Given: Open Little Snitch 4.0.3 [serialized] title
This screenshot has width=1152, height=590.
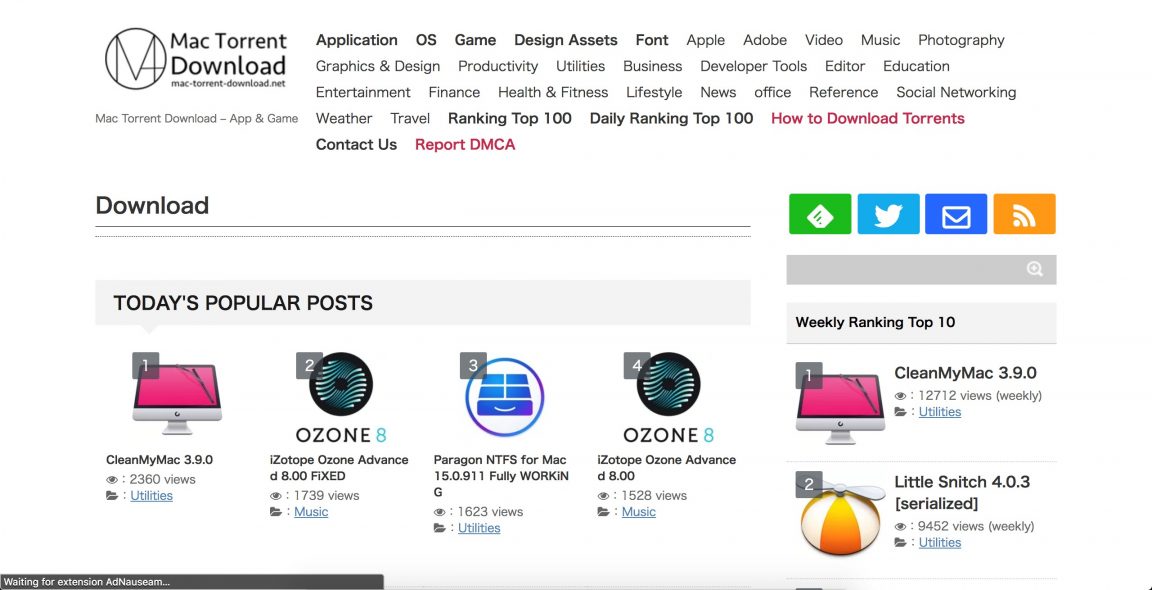Looking at the screenshot, I should click(x=962, y=492).
